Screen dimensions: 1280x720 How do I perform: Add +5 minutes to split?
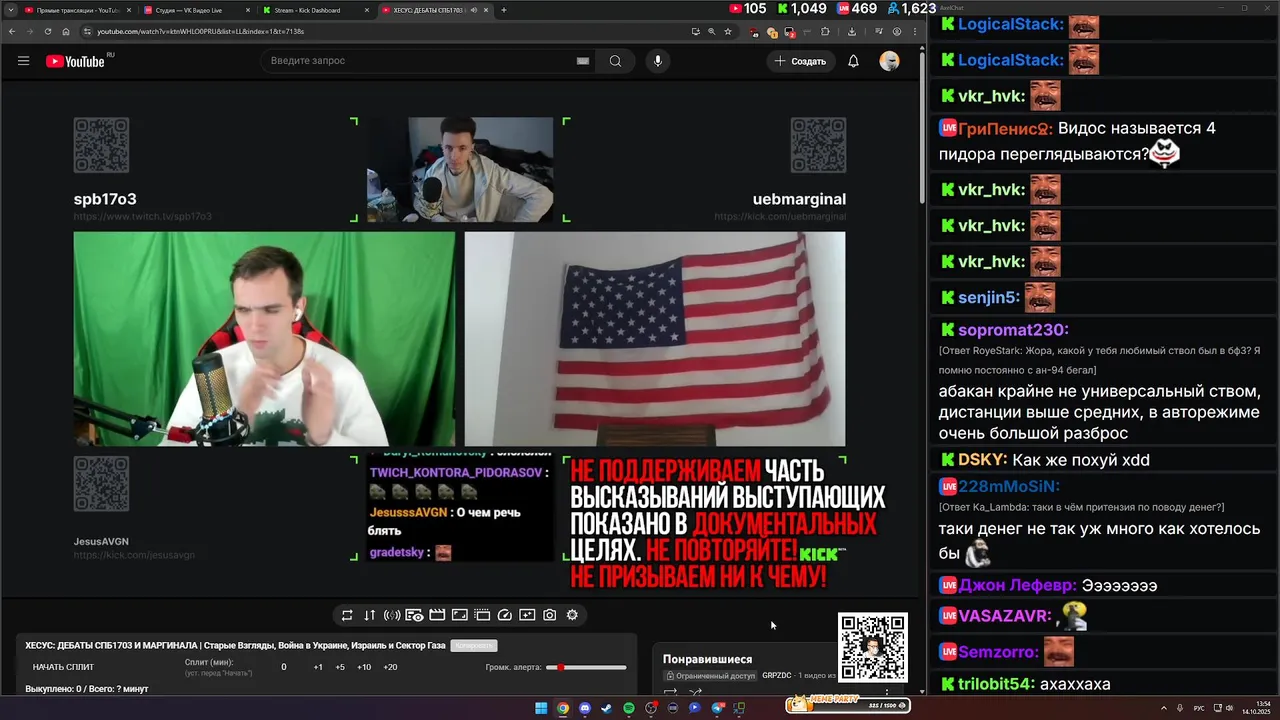340,667
